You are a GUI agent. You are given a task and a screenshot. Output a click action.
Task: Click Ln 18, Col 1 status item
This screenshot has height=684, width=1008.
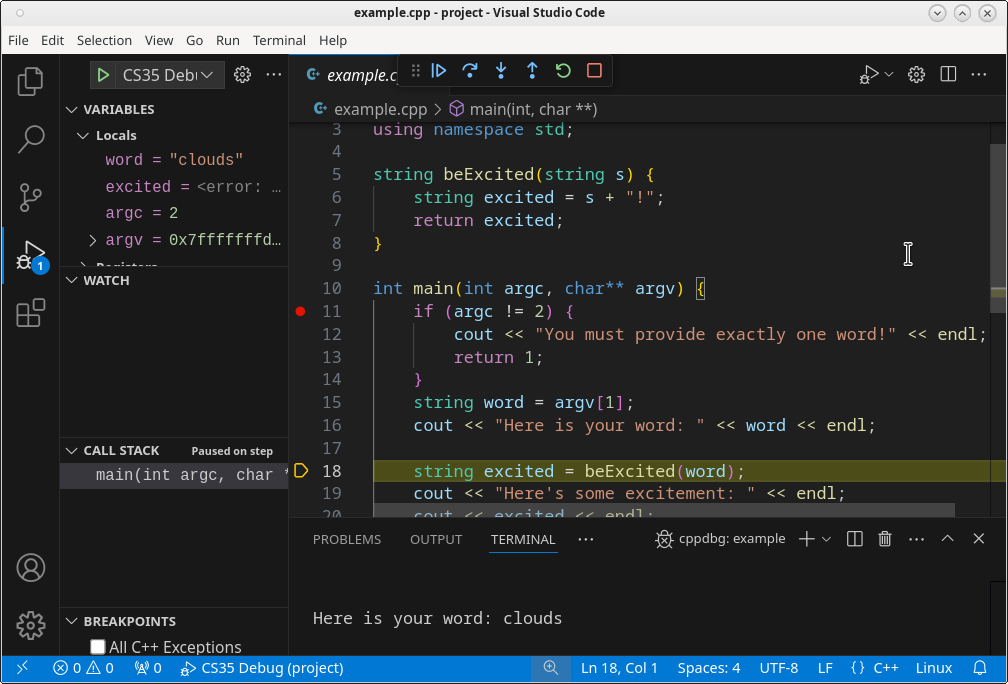point(619,669)
